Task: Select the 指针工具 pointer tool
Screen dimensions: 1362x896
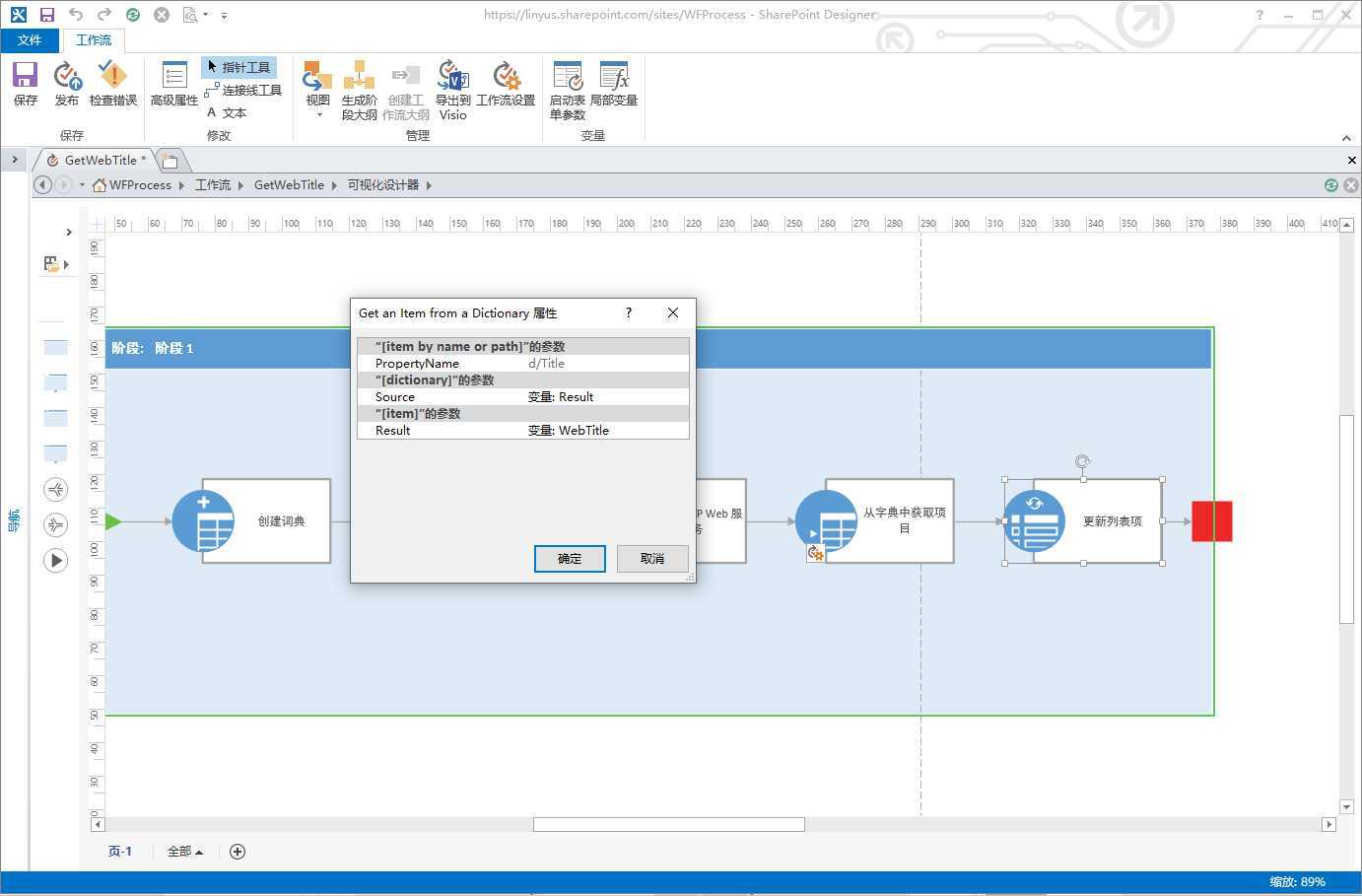Action: coord(239,67)
